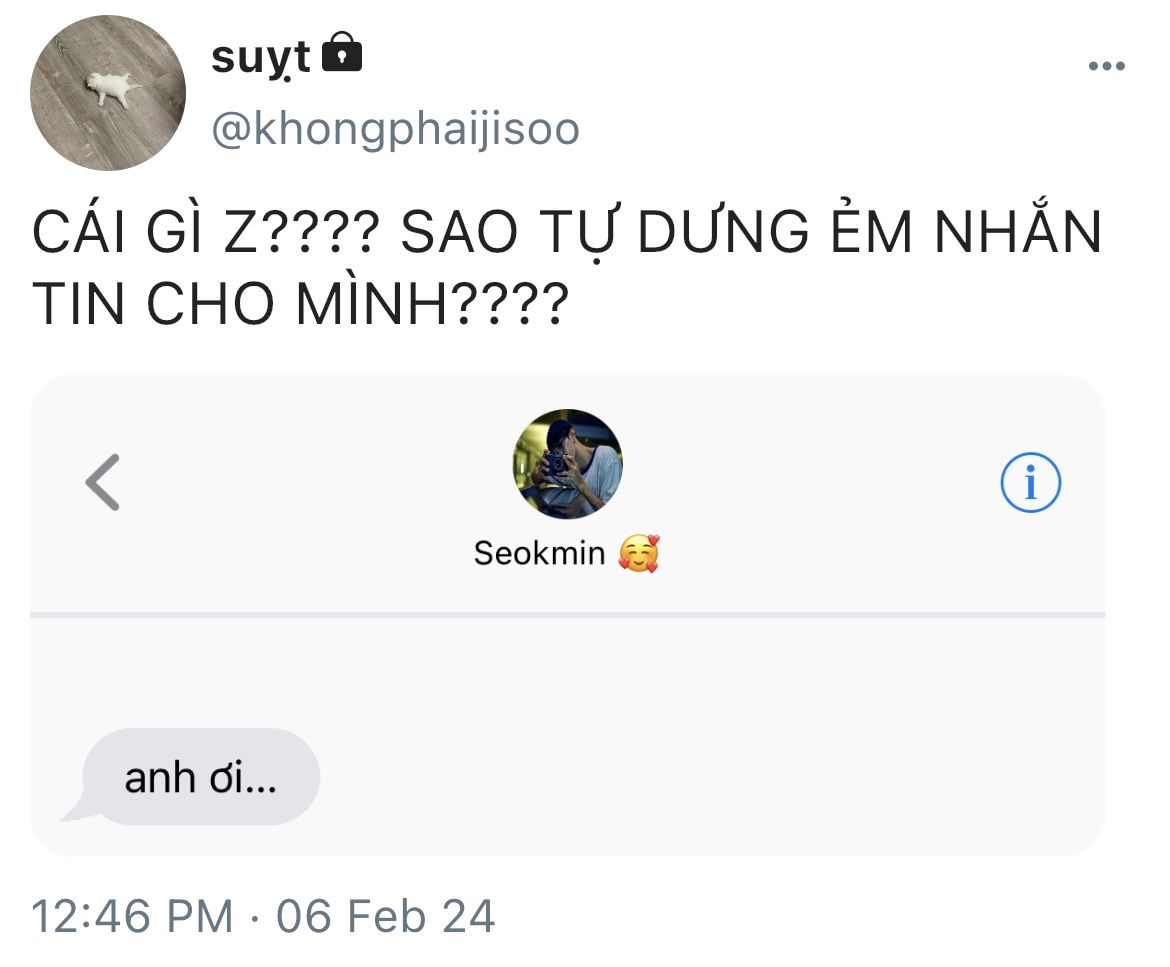1170x967 pixels.
Task: Tap the "anh ơi..." message bubble
Action: tap(200, 778)
